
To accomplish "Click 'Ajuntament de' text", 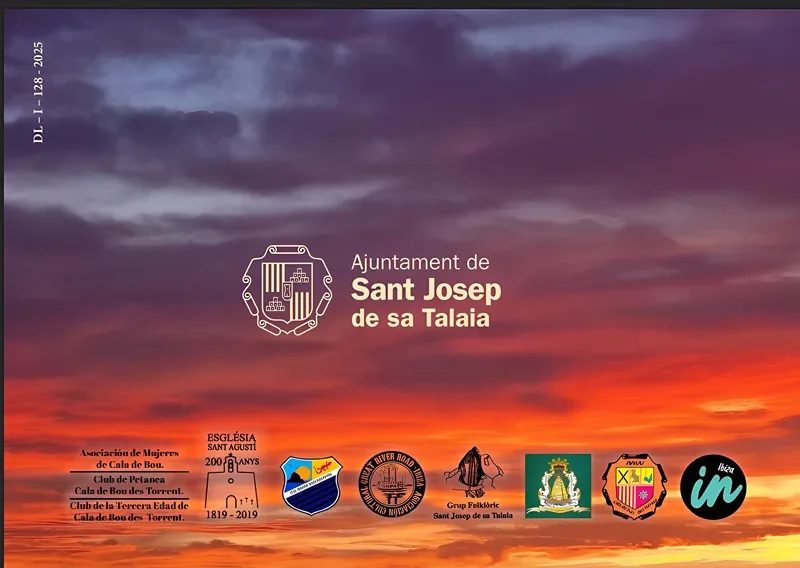I will pyautogui.click(x=420, y=262).
